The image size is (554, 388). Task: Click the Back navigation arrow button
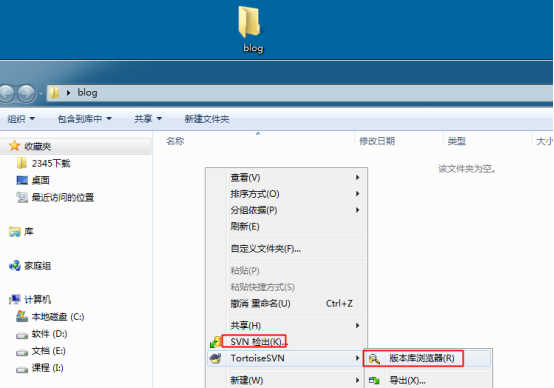click(6, 93)
